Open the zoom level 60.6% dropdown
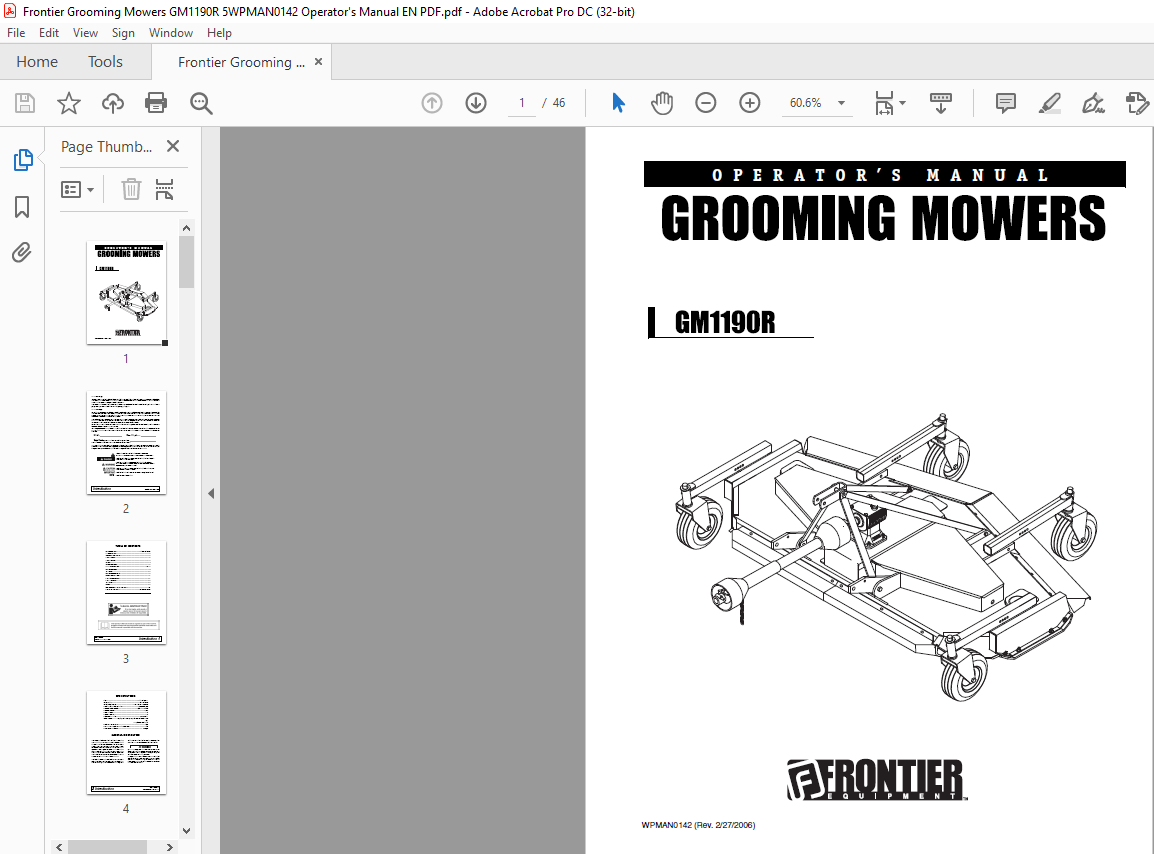The width and height of the screenshot is (1154, 854). 841,103
